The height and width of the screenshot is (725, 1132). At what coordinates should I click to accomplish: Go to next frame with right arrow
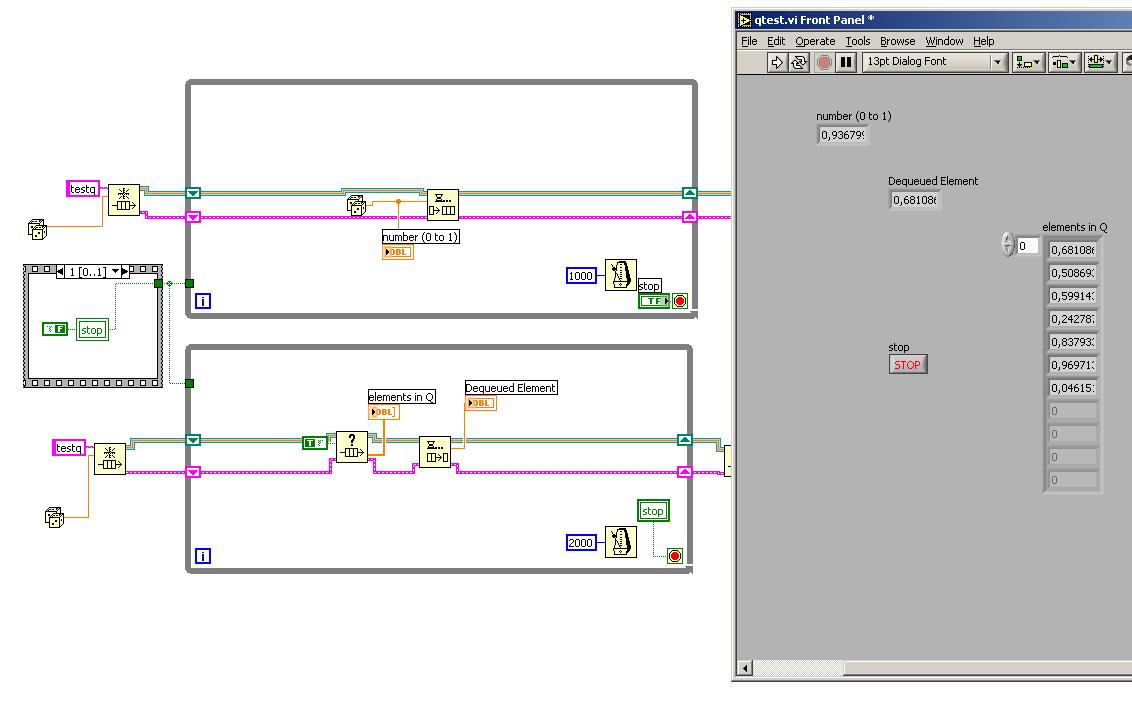[x=125, y=272]
